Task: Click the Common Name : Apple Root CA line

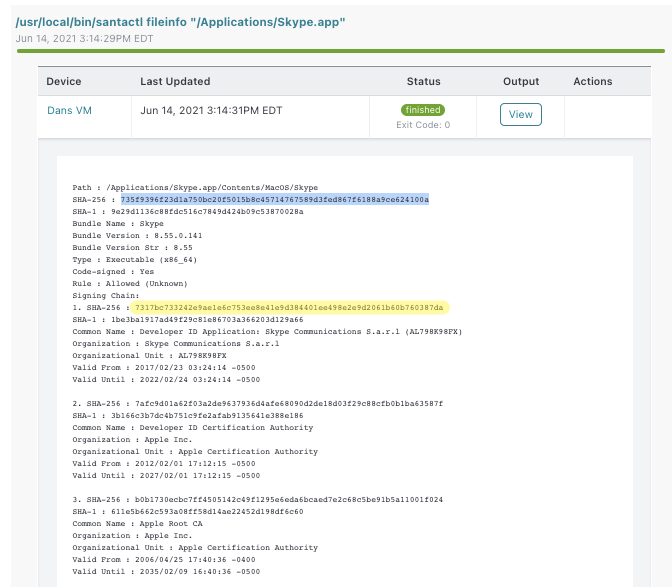Action: coord(138,524)
